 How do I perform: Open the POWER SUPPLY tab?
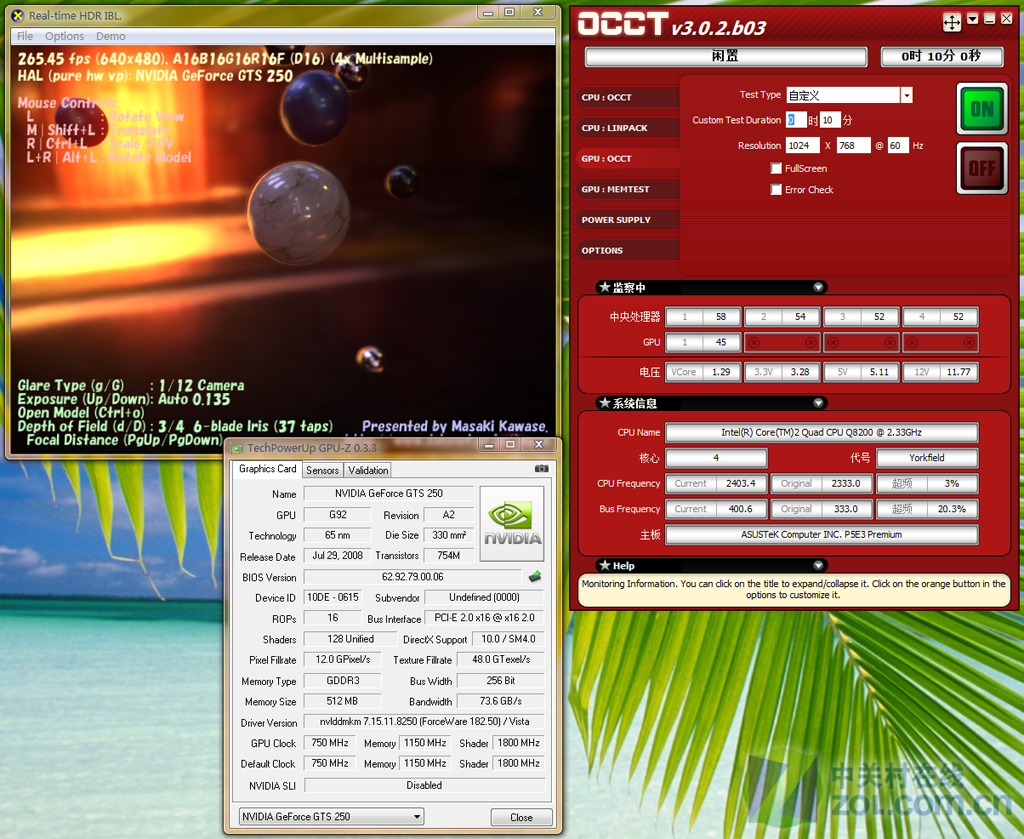pos(628,220)
